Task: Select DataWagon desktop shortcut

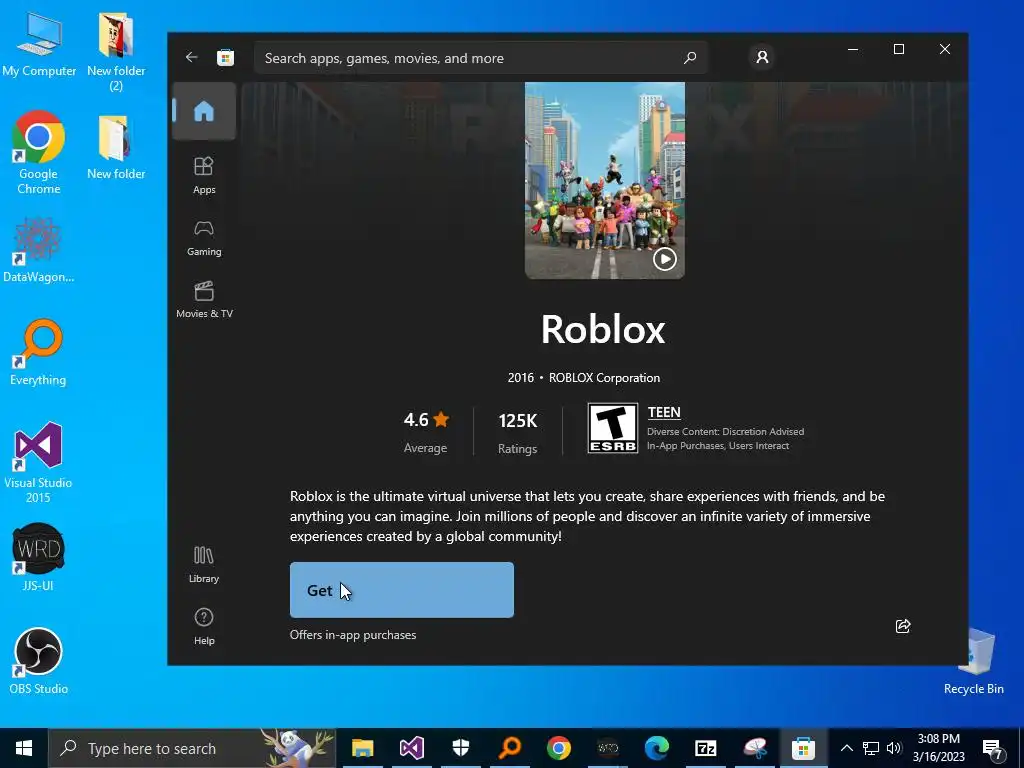Action: click(x=39, y=251)
